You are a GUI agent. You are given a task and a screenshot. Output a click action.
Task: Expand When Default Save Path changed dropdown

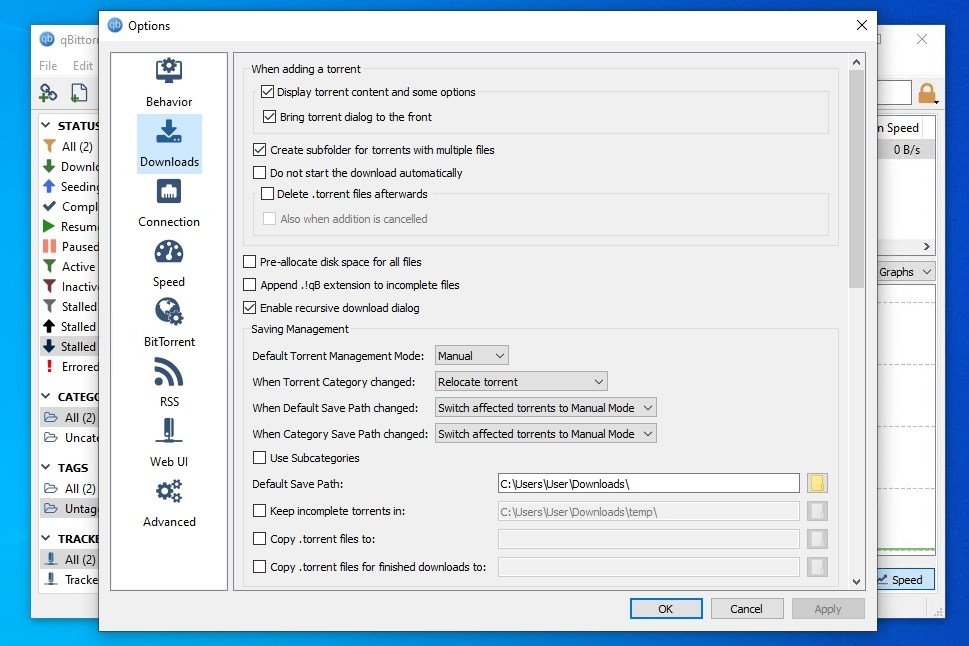coord(546,408)
